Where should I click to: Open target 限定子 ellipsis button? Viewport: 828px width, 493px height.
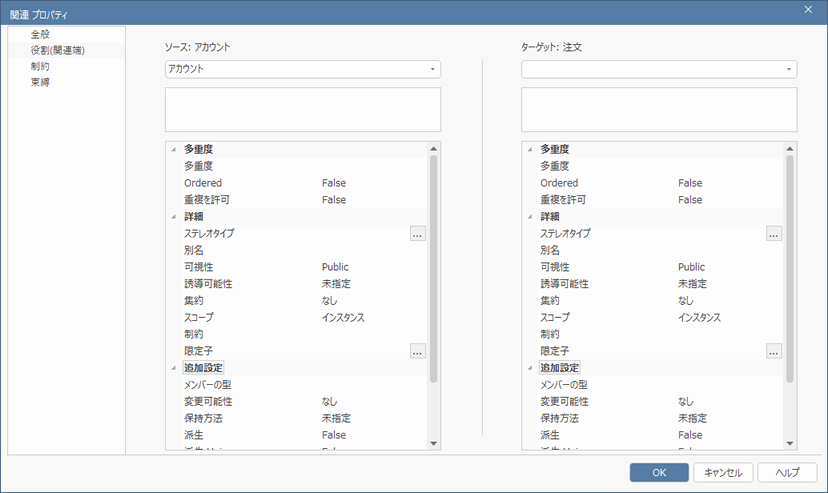[x=774, y=351]
